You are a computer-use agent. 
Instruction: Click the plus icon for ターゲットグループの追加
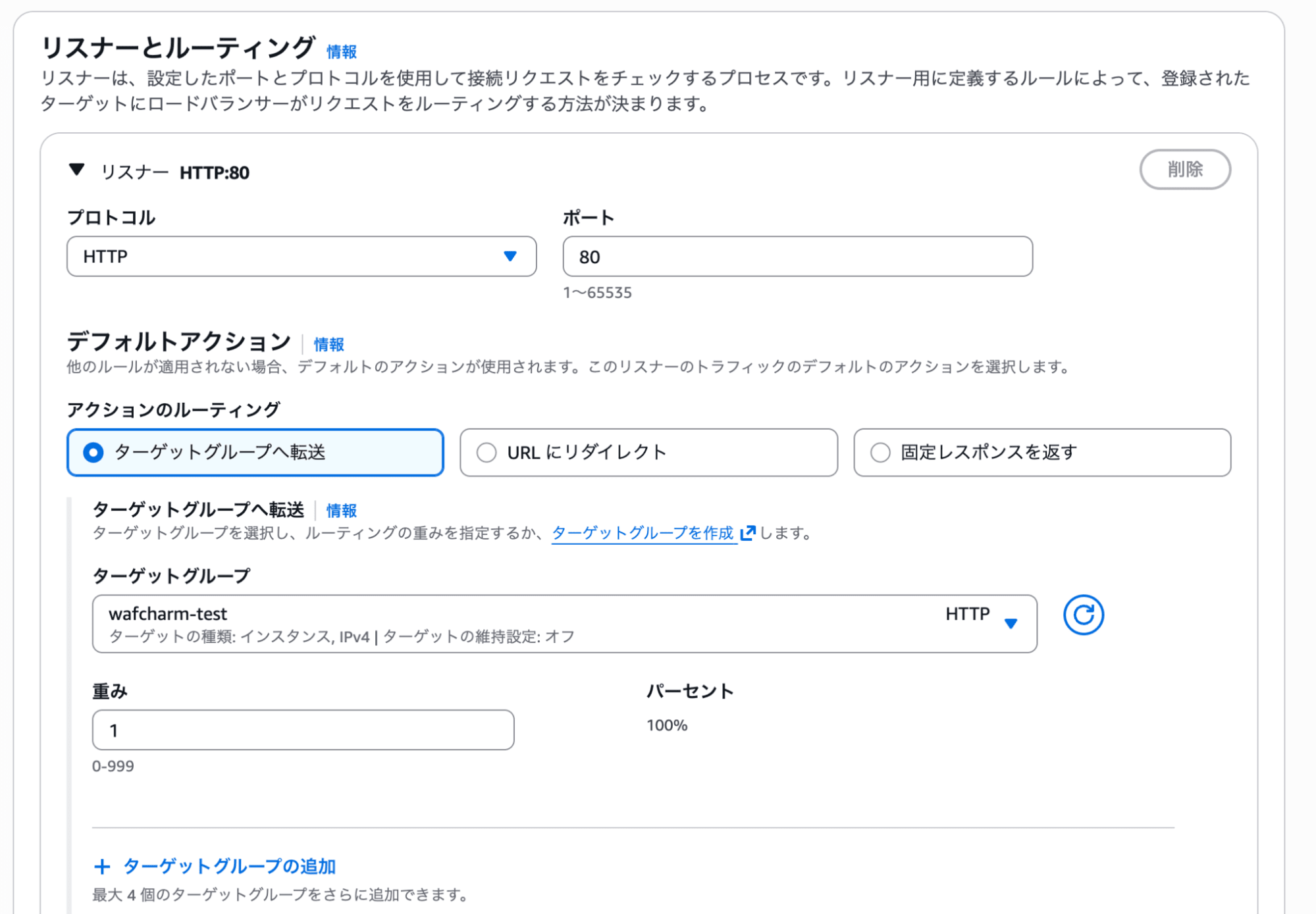click(x=102, y=867)
